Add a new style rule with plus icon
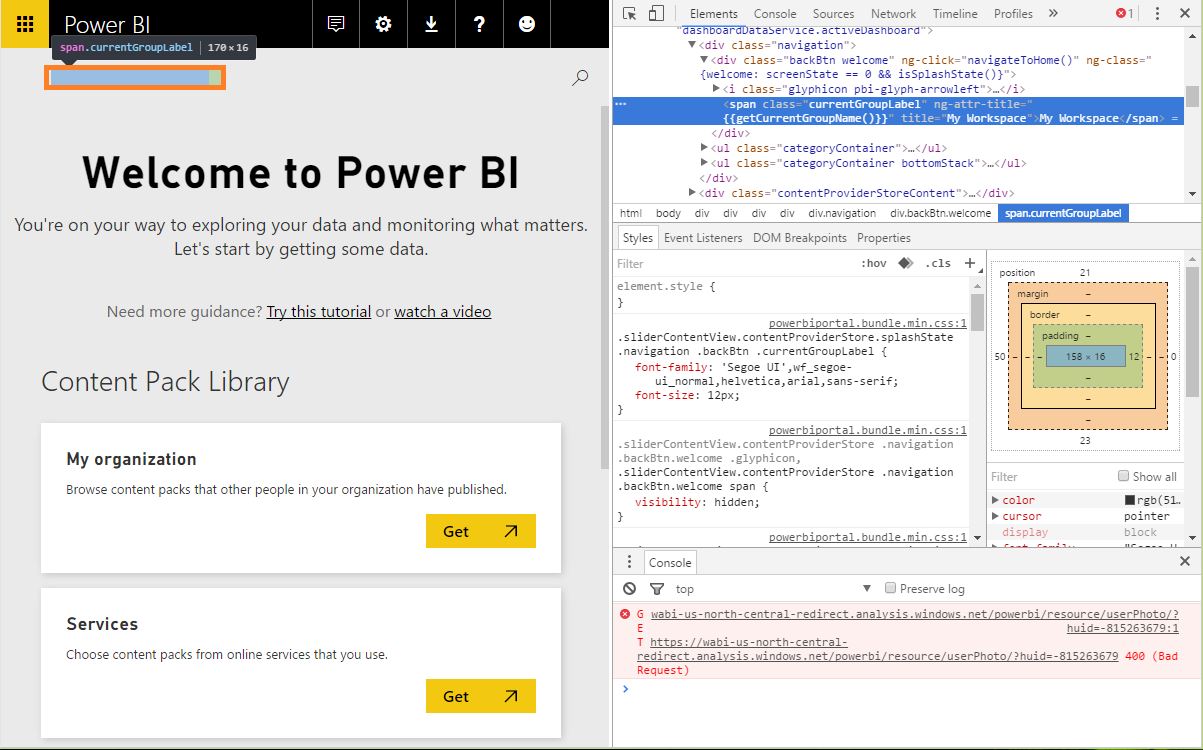1203x750 pixels. point(969,264)
